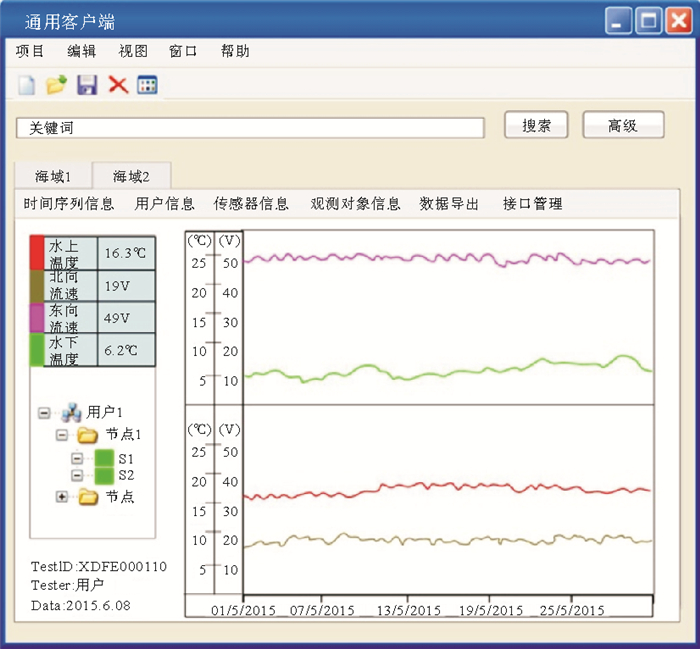This screenshot has width=700, height=649.
Task: Open 时间序列信息 section
Action: 69,204
